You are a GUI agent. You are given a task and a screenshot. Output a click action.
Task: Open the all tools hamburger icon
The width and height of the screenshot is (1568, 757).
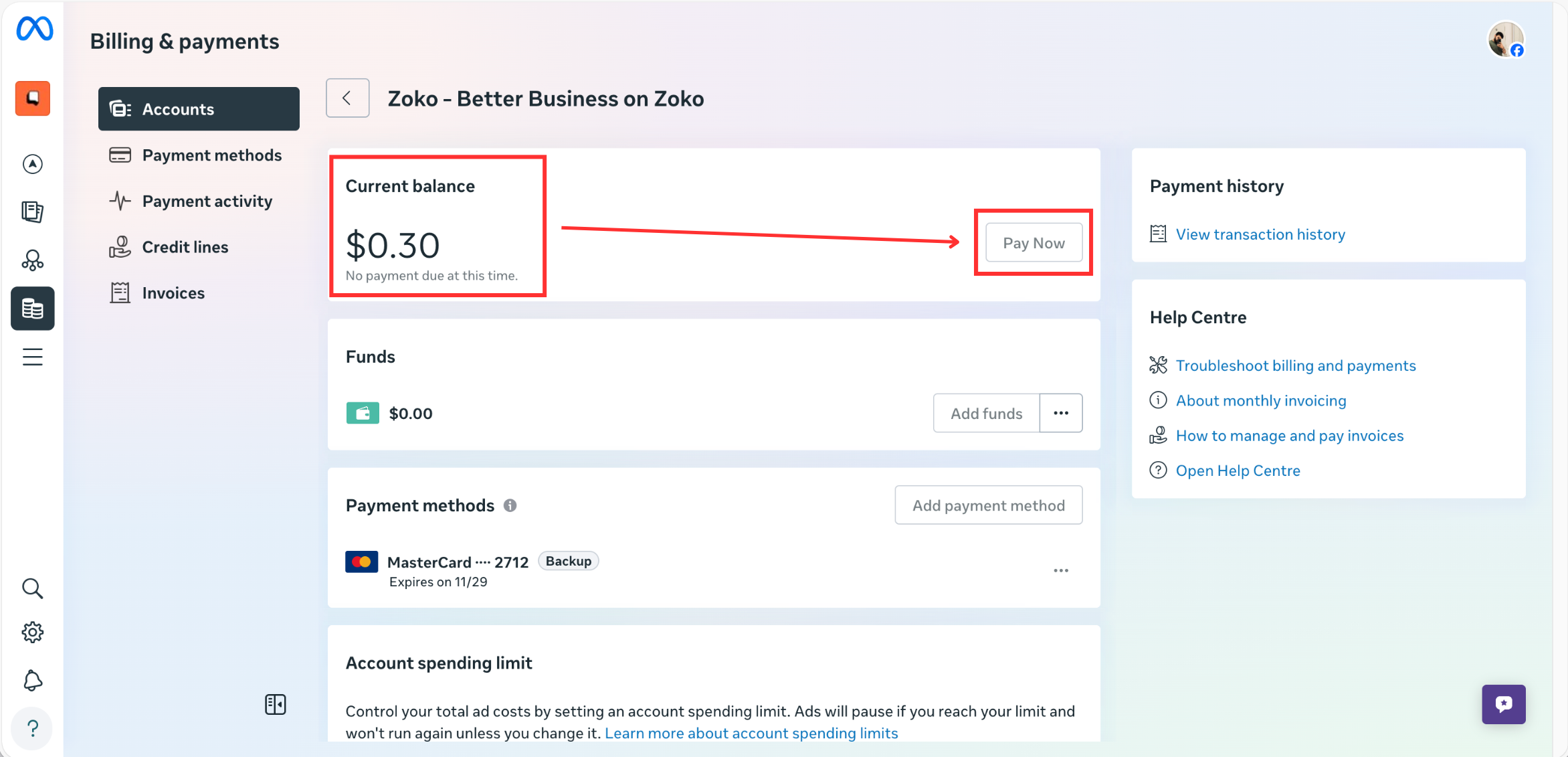click(x=32, y=357)
